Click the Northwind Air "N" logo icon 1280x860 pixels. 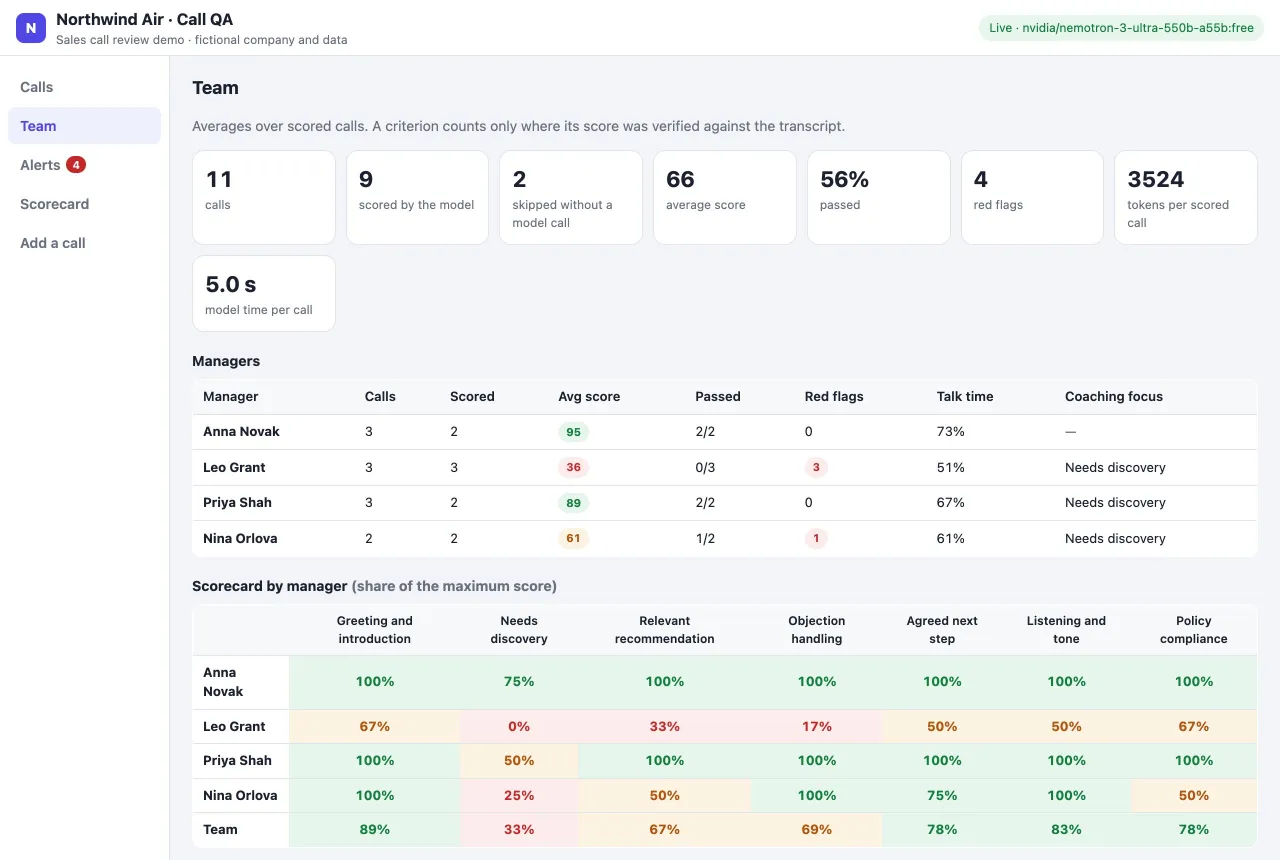pos(31,28)
